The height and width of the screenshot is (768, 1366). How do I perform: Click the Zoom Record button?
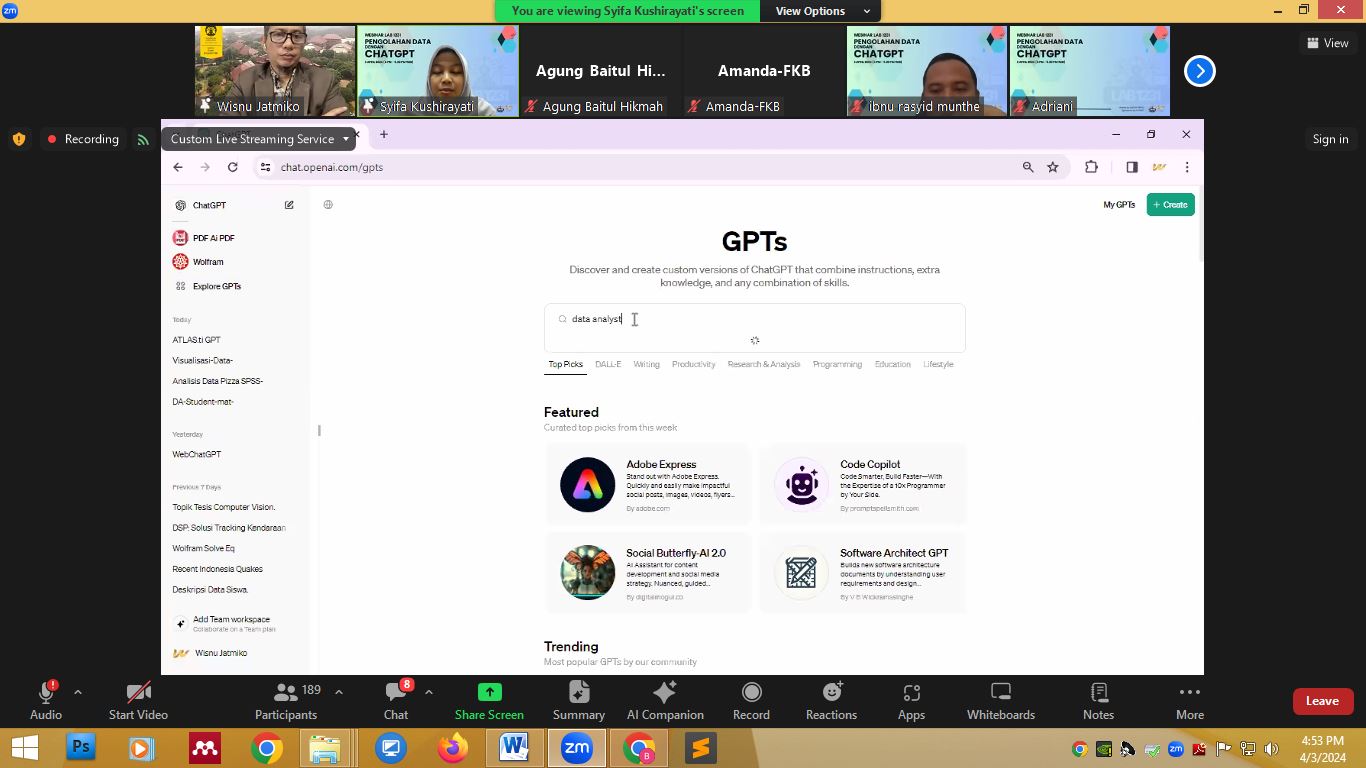tap(751, 699)
